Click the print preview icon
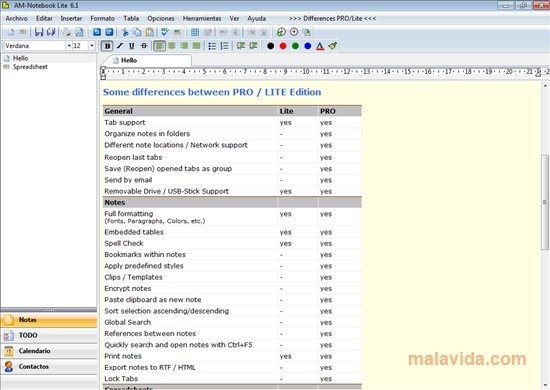This screenshot has height=390, width=550. tap(80, 32)
